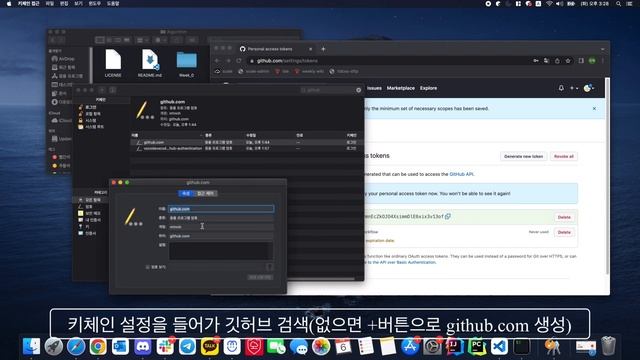Open KakaoTalk from the Dock
The image size is (640, 360).
[x=209, y=347]
